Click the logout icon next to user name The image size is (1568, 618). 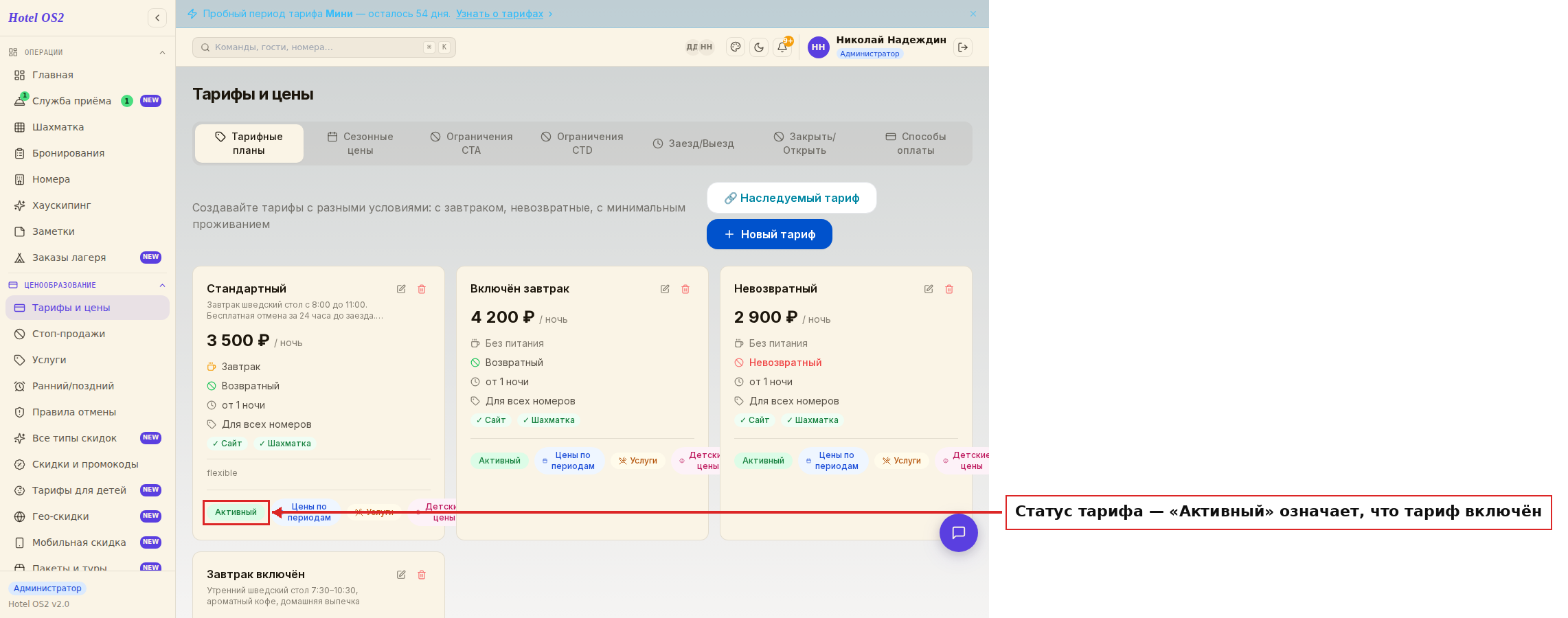(963, 47)
